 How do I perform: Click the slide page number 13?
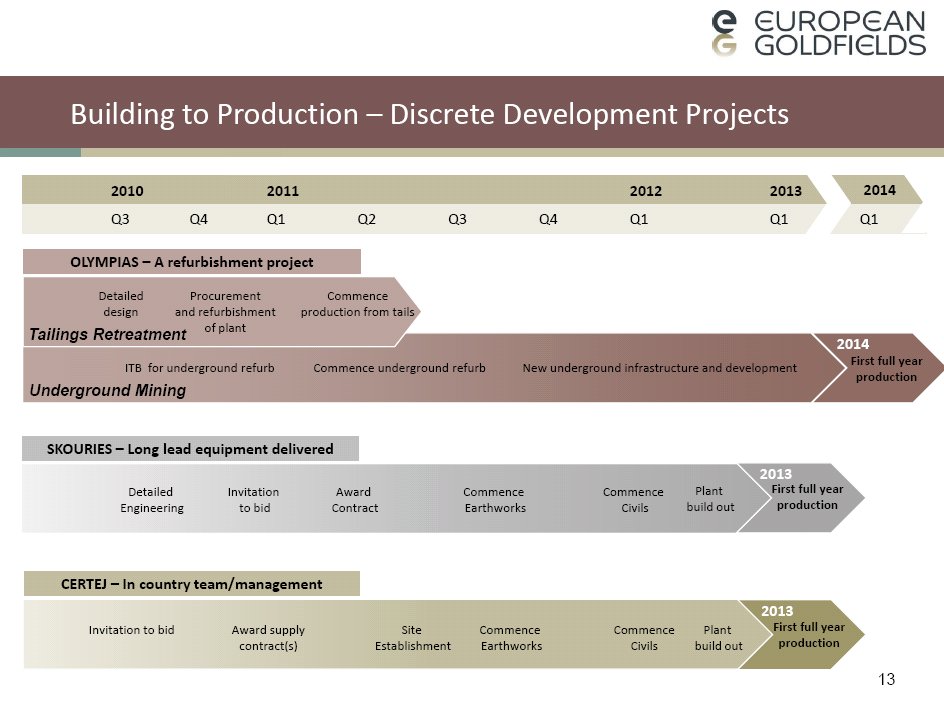point(886,679)
